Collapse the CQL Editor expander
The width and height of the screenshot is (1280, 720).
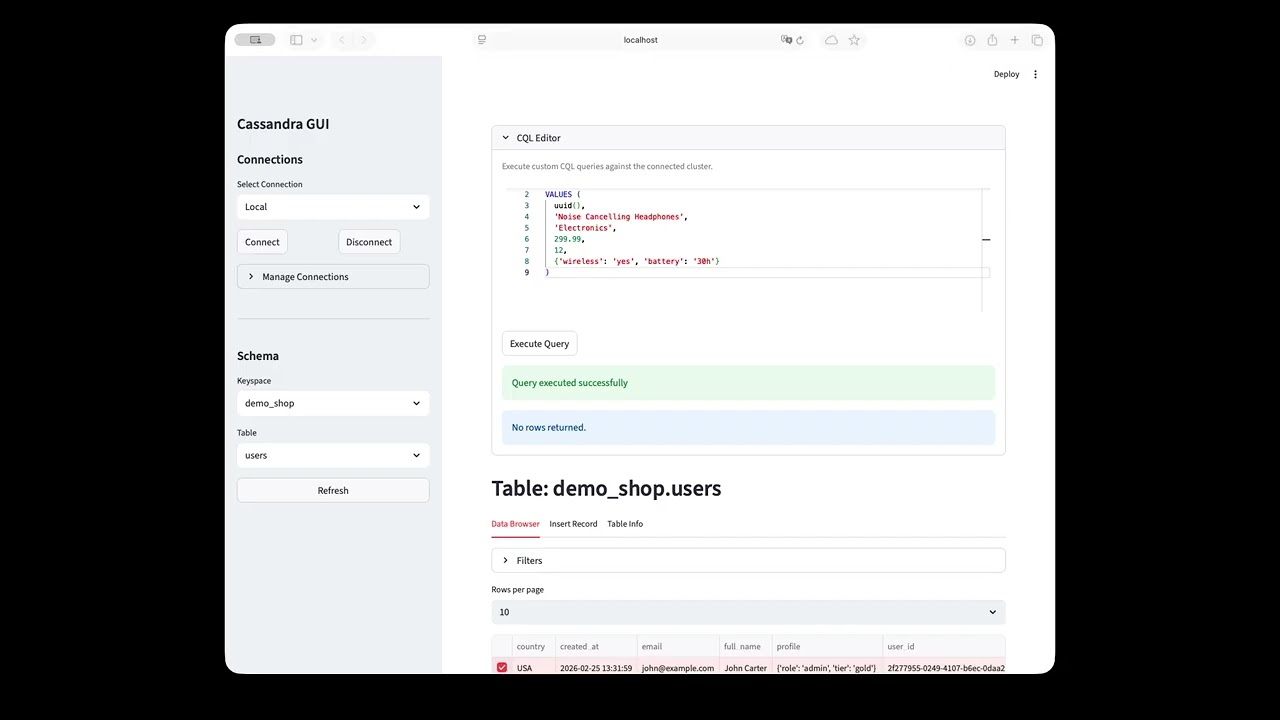[x=748, y=138]
